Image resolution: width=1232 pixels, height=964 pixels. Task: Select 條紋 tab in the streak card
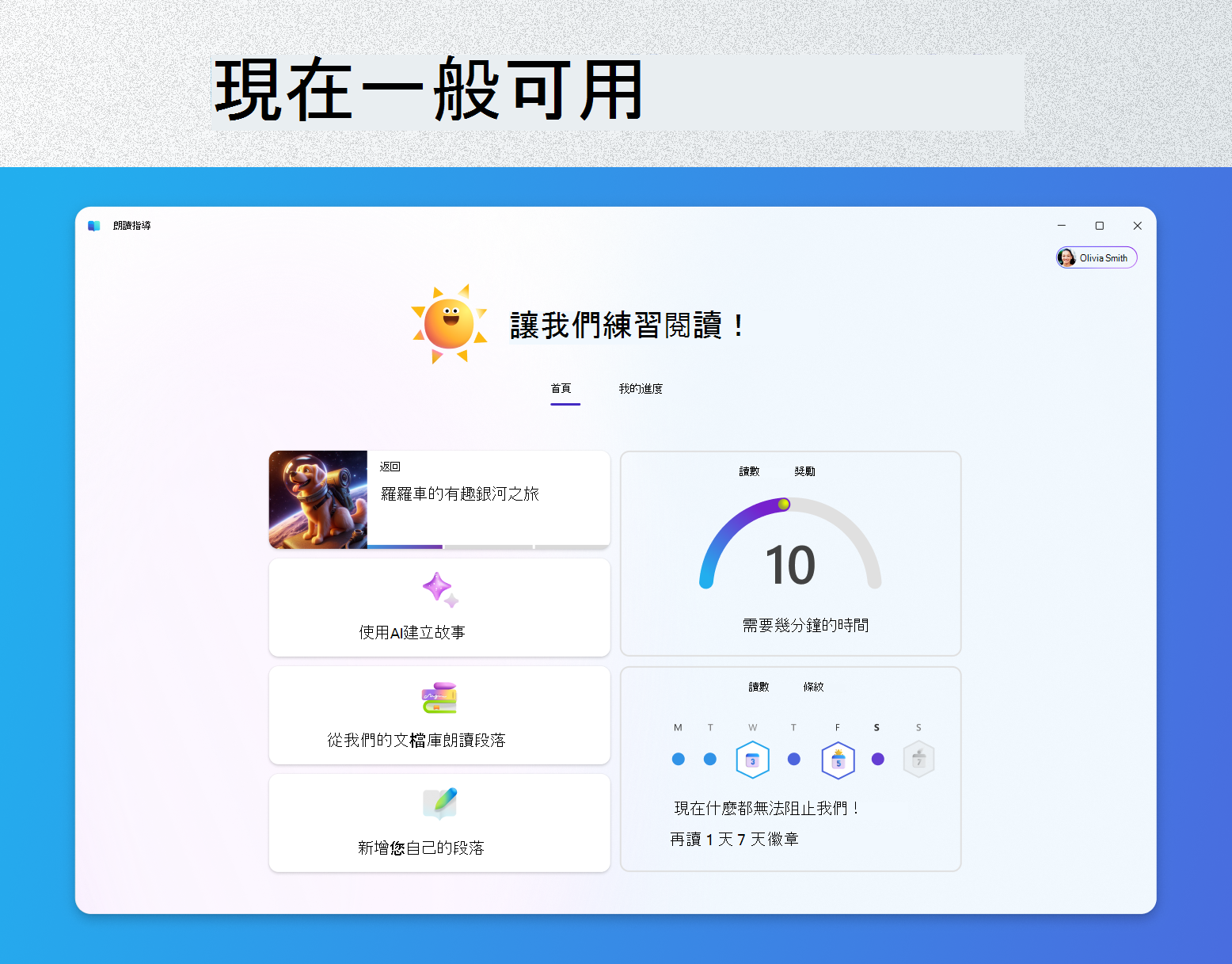tap(813, 687)
